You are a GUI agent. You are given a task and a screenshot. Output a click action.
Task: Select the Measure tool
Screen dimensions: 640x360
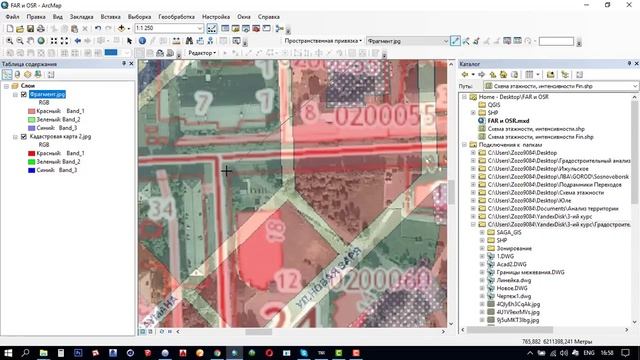coord(176,41)
